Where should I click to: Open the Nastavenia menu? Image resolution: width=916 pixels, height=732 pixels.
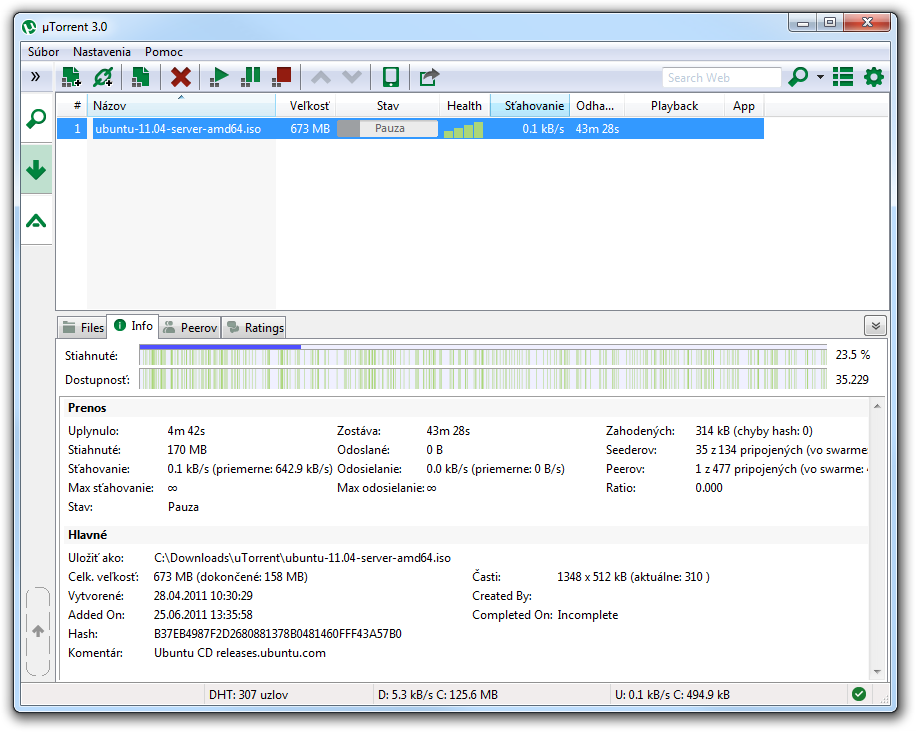pyautogui.click(x=102, y=52)
